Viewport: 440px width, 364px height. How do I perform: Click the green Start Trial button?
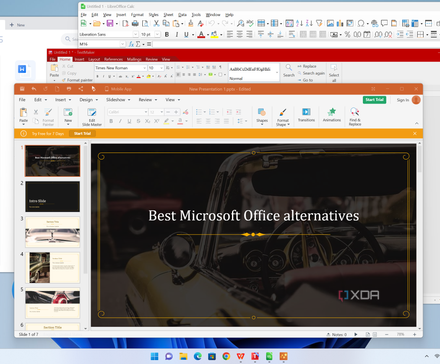[x=374, y=100]
